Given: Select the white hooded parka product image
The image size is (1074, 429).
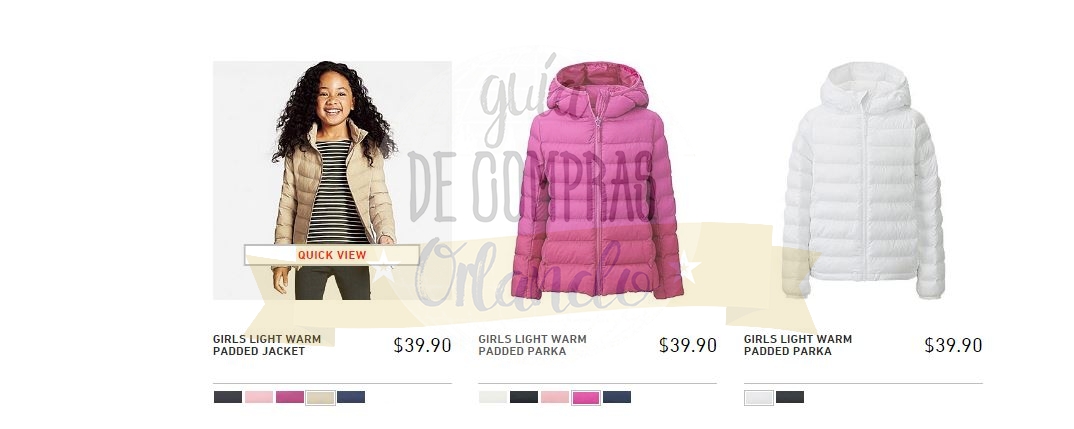Looking at the screenshot, I should tap(863, 180).
